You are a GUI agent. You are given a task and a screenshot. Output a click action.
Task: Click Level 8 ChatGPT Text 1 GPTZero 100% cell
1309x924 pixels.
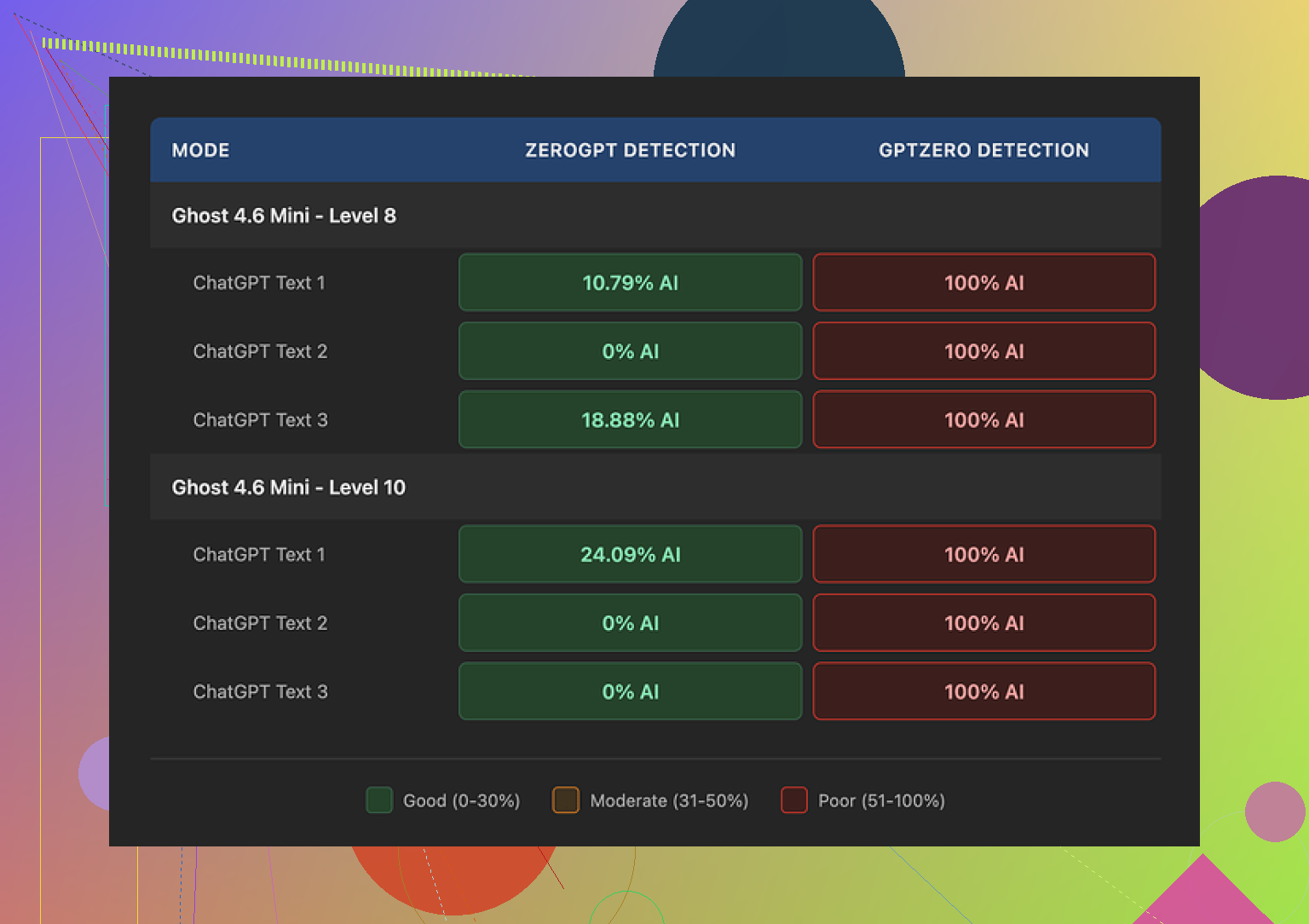pos(983,283)
